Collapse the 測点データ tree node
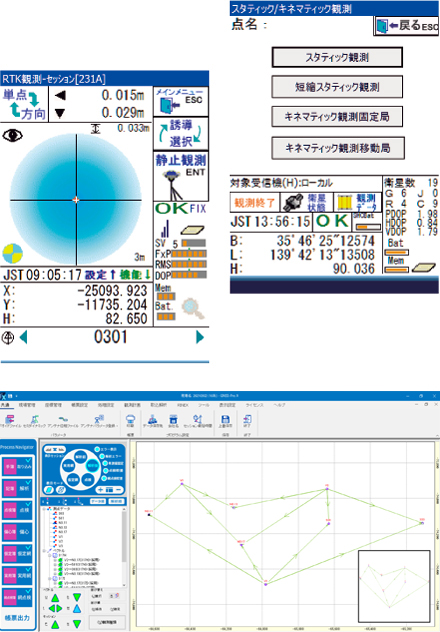Viewport: 440px width, 632px height. point(44,509)
